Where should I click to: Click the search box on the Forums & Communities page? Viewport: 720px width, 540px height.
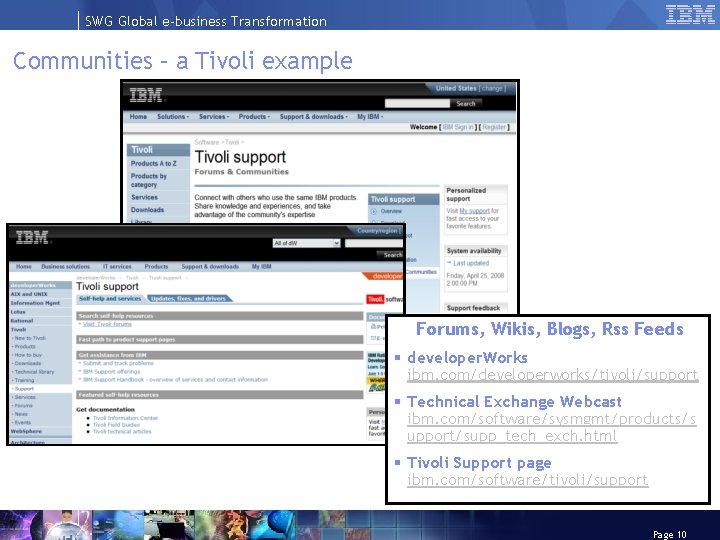pyautogui.click(x=417, y=104)
